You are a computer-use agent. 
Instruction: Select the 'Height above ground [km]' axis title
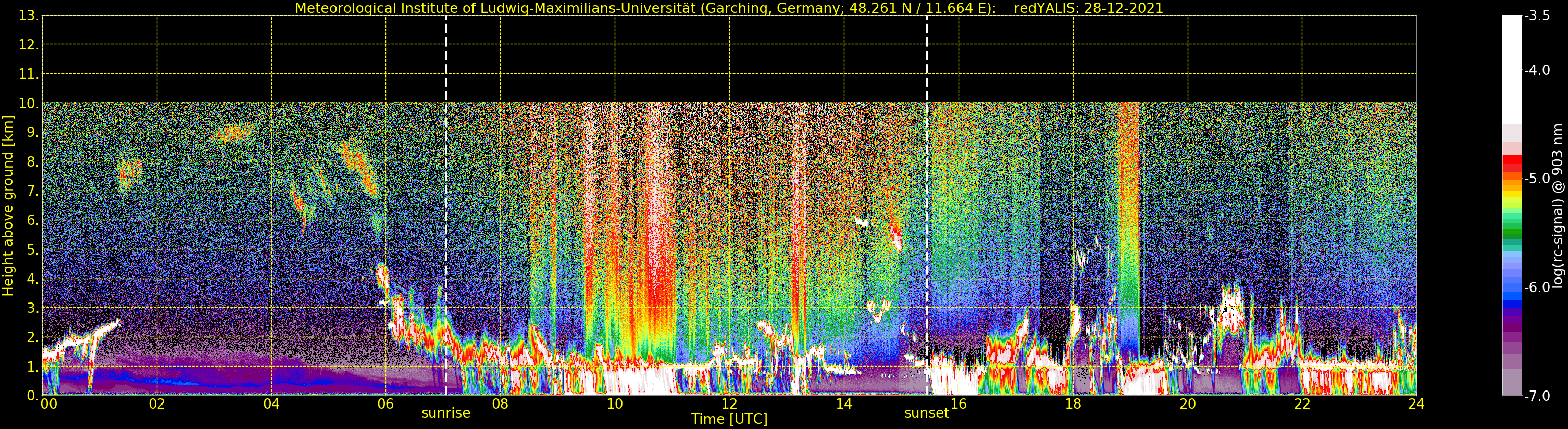pyautogui.click(x=8, y=206)
